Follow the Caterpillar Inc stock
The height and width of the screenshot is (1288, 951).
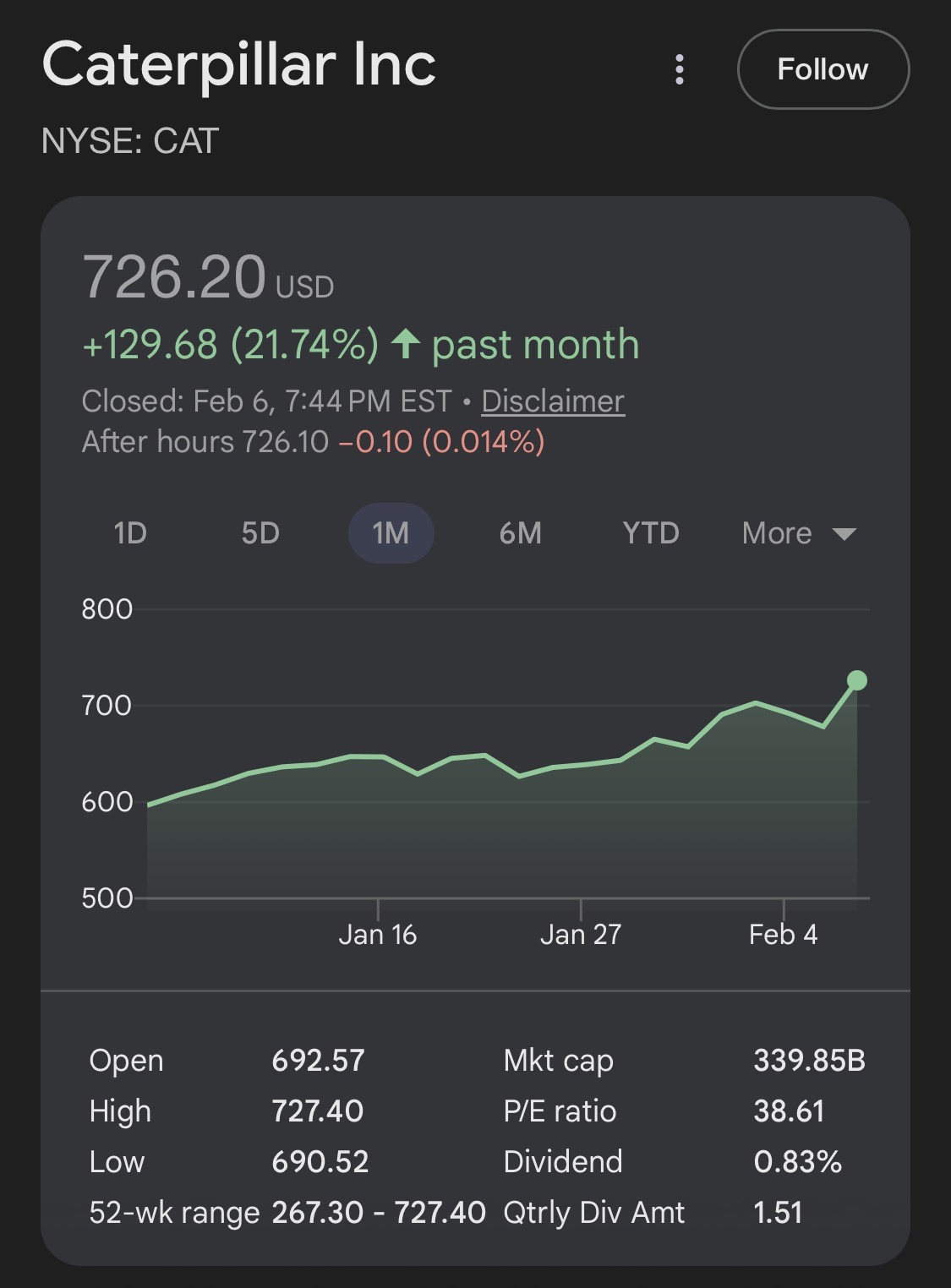823,69
